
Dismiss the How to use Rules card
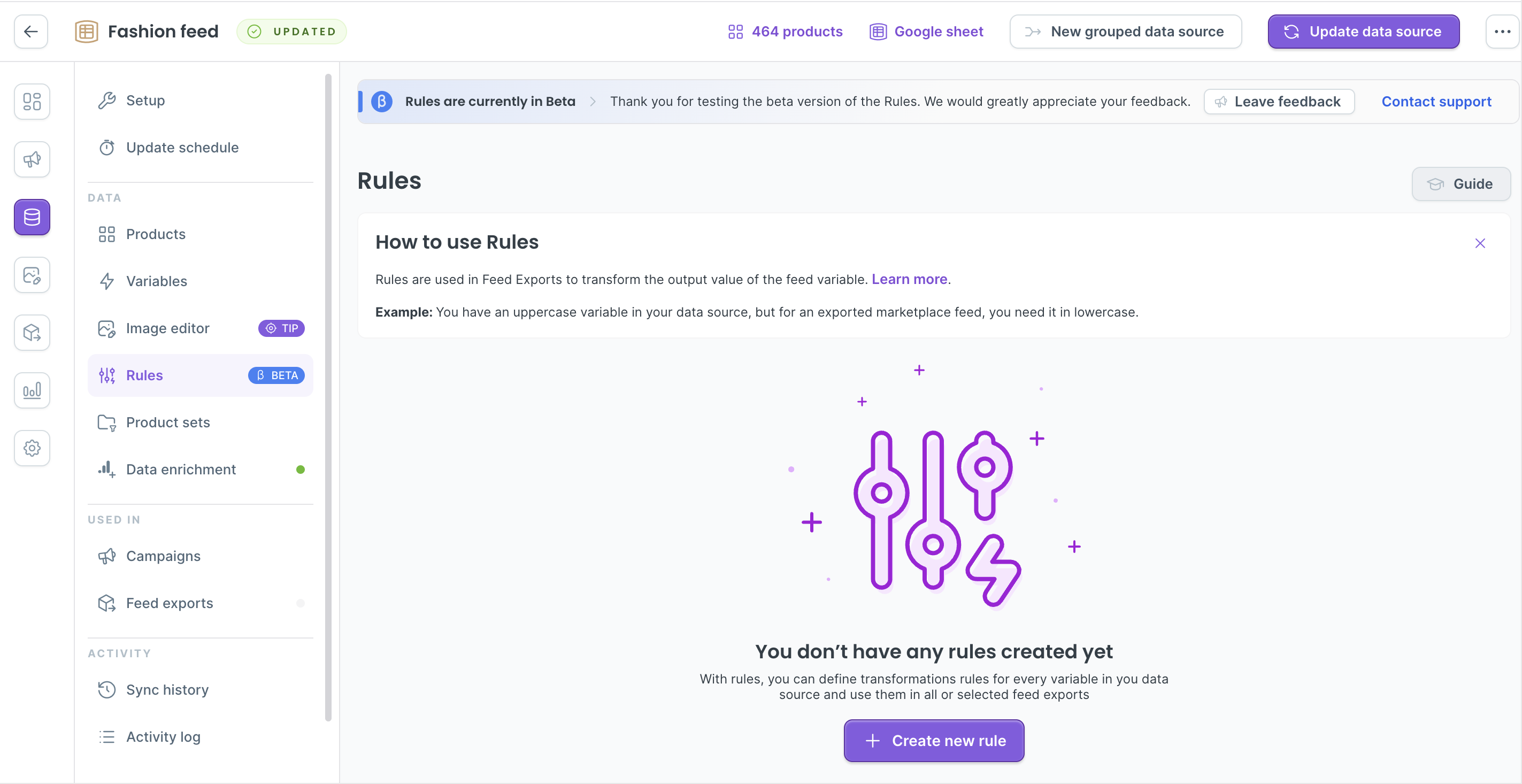tap(1480, 243)
